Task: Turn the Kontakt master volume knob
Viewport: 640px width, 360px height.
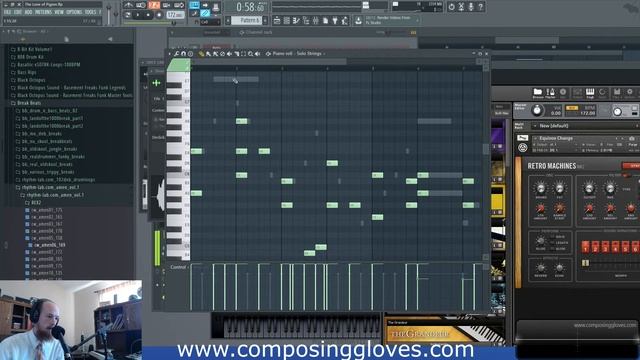Action: click(x=537, y=110)
